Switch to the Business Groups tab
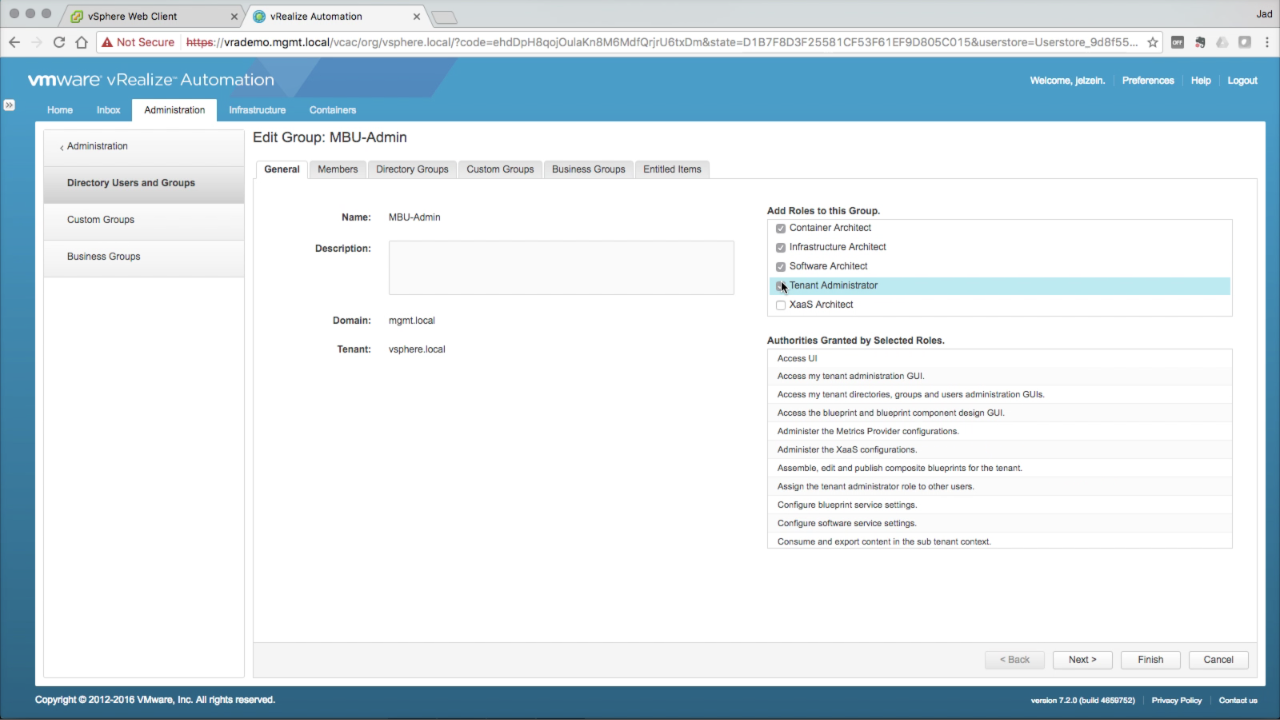 pos(588,169)
